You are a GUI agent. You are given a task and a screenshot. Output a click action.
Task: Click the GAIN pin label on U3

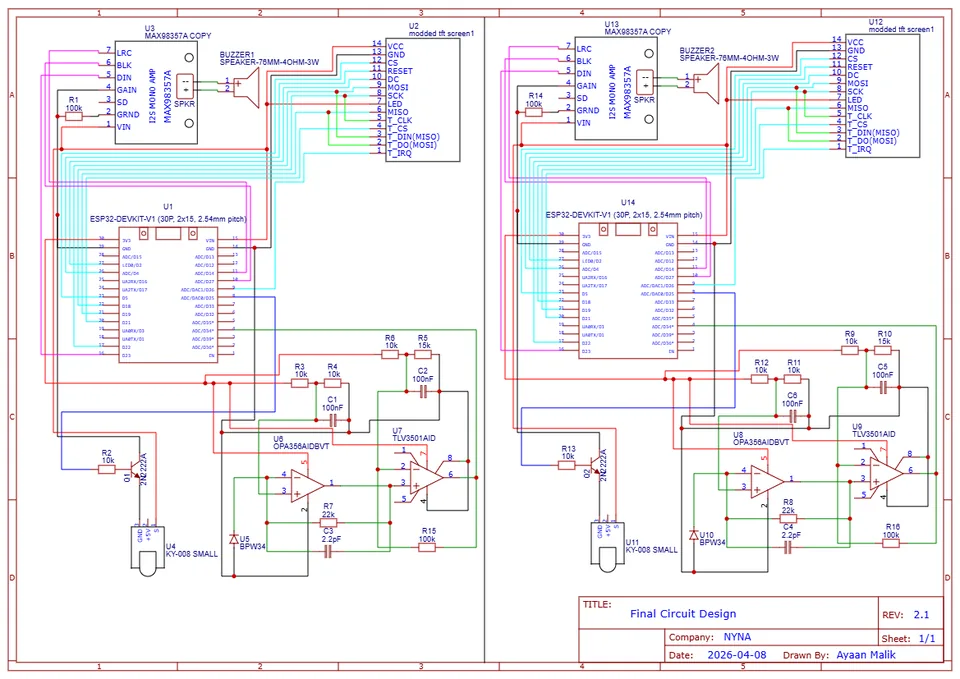click(127, 89)
